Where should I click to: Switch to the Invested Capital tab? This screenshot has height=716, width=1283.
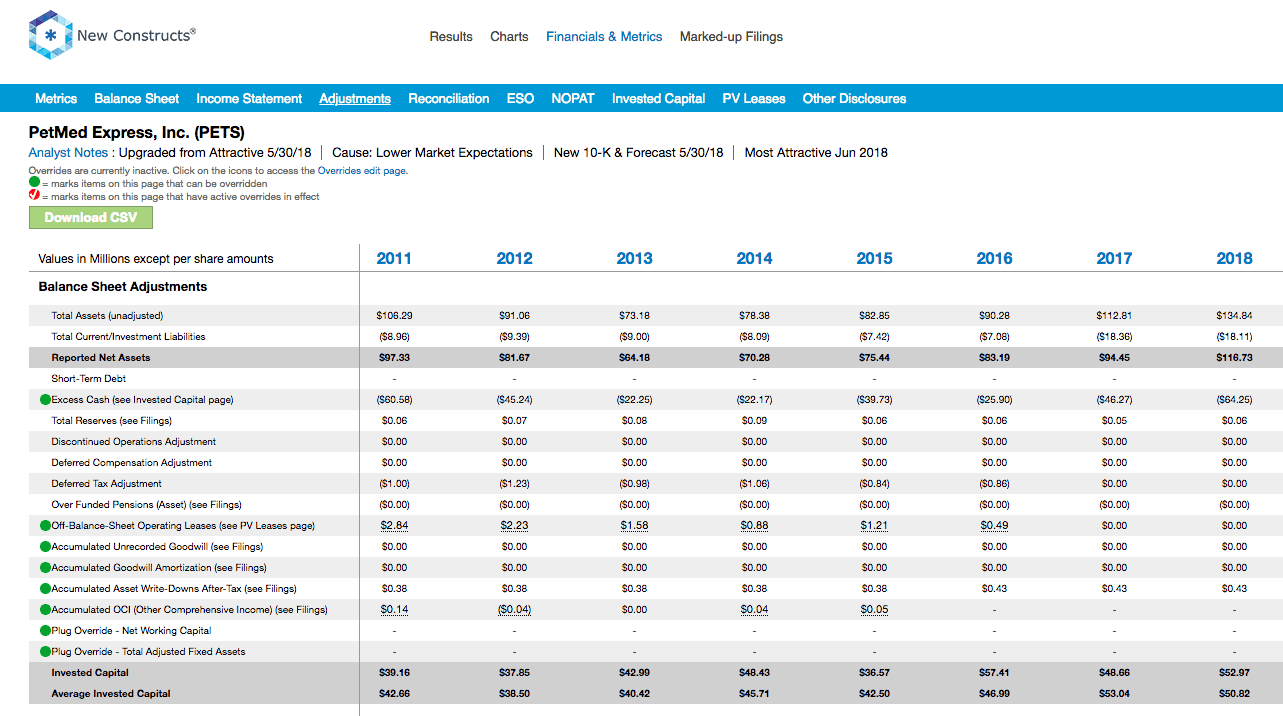(x=659, y=98)
